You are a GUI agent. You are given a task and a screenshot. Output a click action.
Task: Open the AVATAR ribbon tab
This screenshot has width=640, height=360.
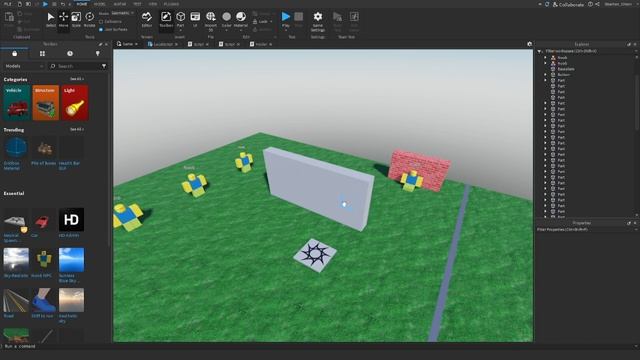coord(120,4)
